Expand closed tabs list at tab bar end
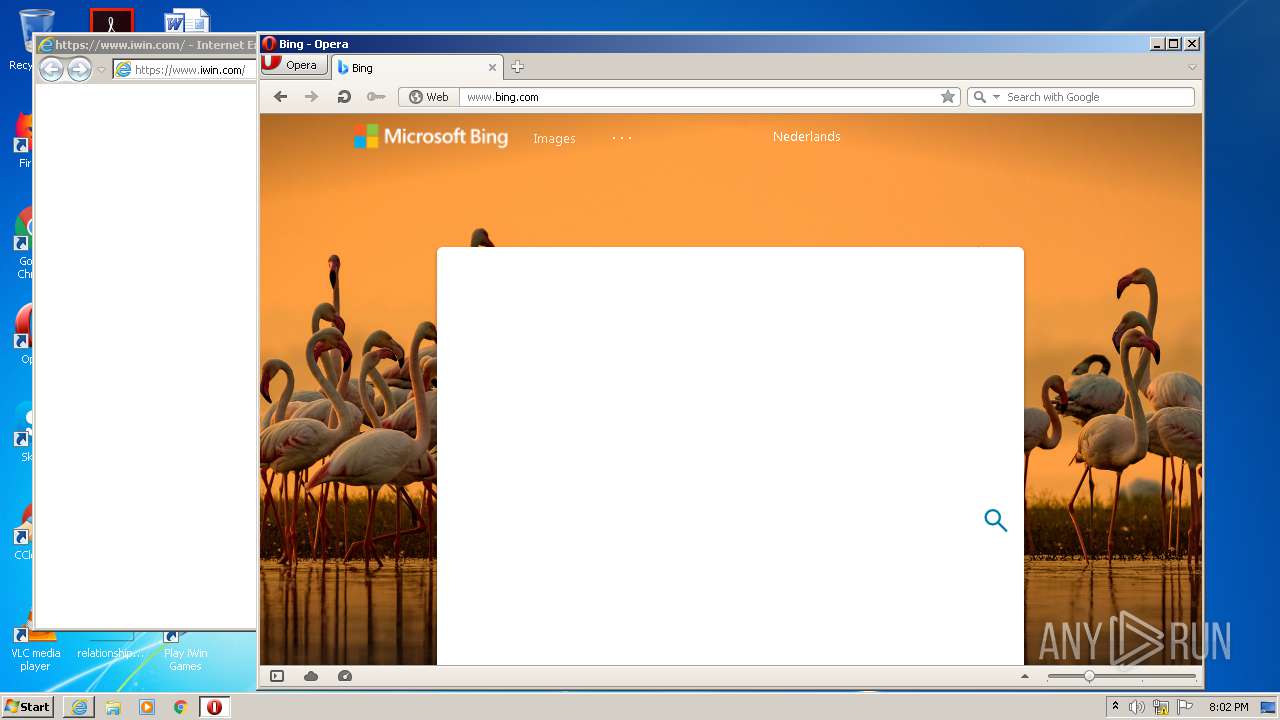 point(1192,67)
